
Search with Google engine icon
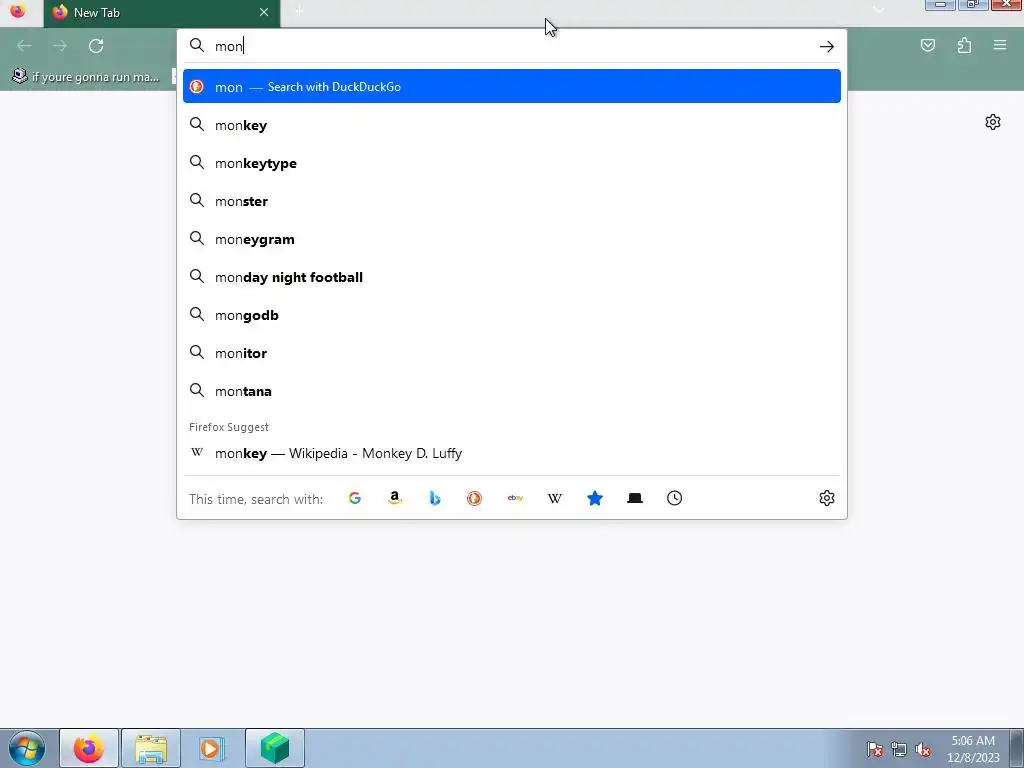point(355,498)
